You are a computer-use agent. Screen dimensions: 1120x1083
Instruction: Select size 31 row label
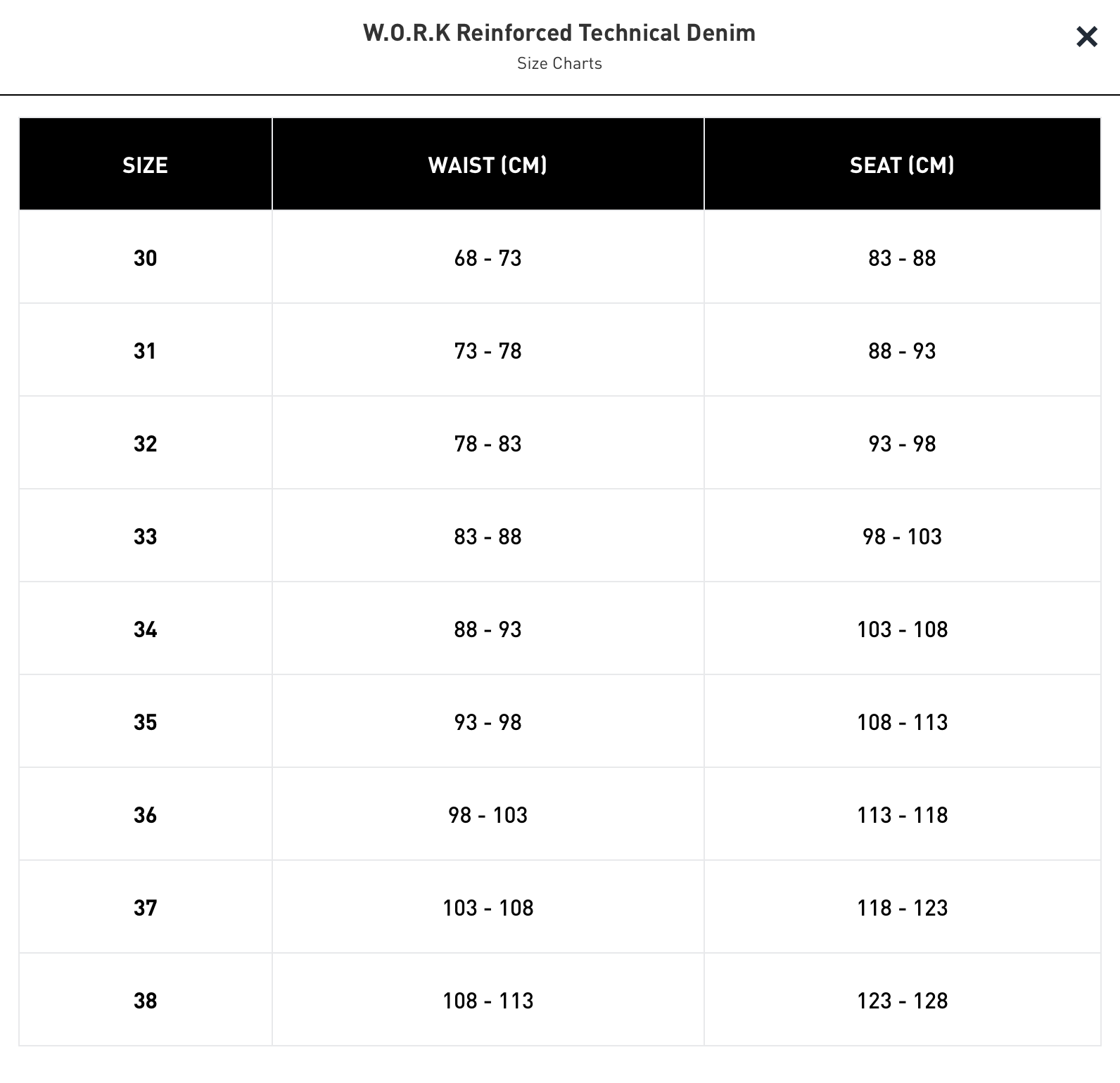pyautogui.click(x=145, y=351)
